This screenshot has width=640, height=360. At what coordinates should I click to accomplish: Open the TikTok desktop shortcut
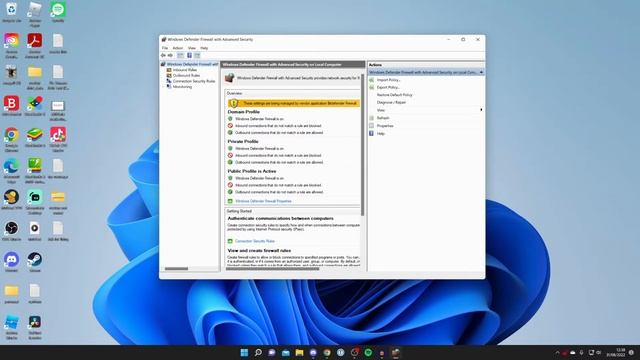click(x=58, y=139)
